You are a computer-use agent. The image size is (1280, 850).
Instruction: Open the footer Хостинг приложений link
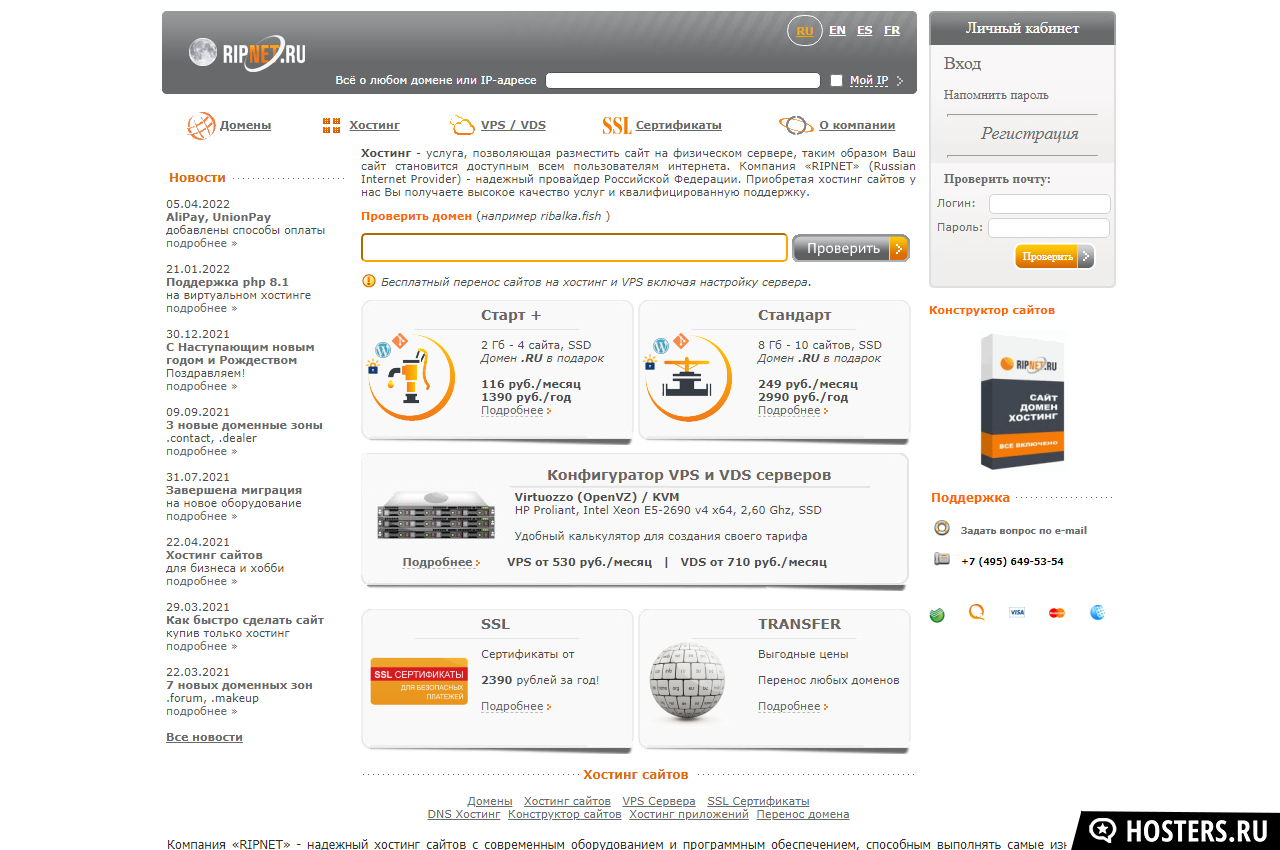coord(689,814)
